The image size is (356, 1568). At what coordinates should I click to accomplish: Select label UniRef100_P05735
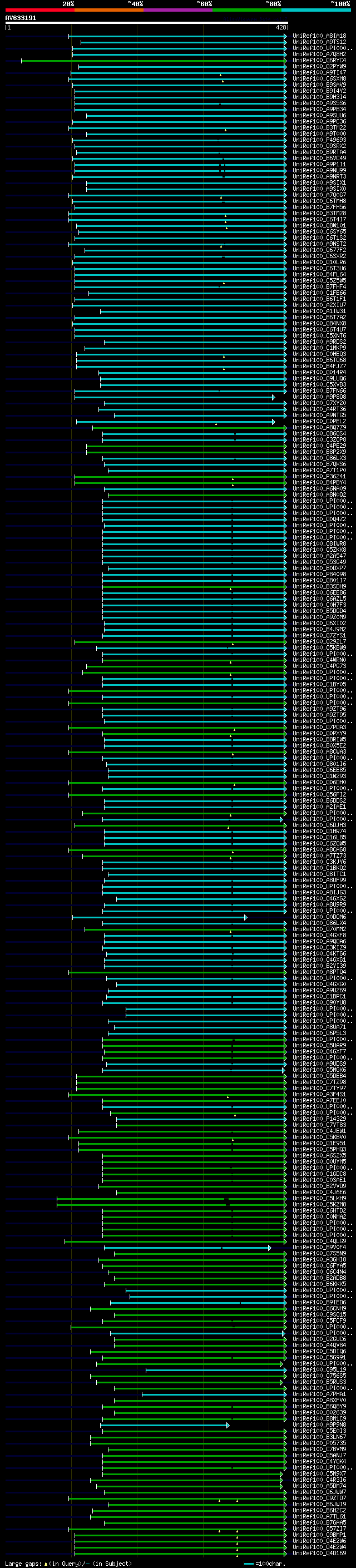(x=319, y=1443)
